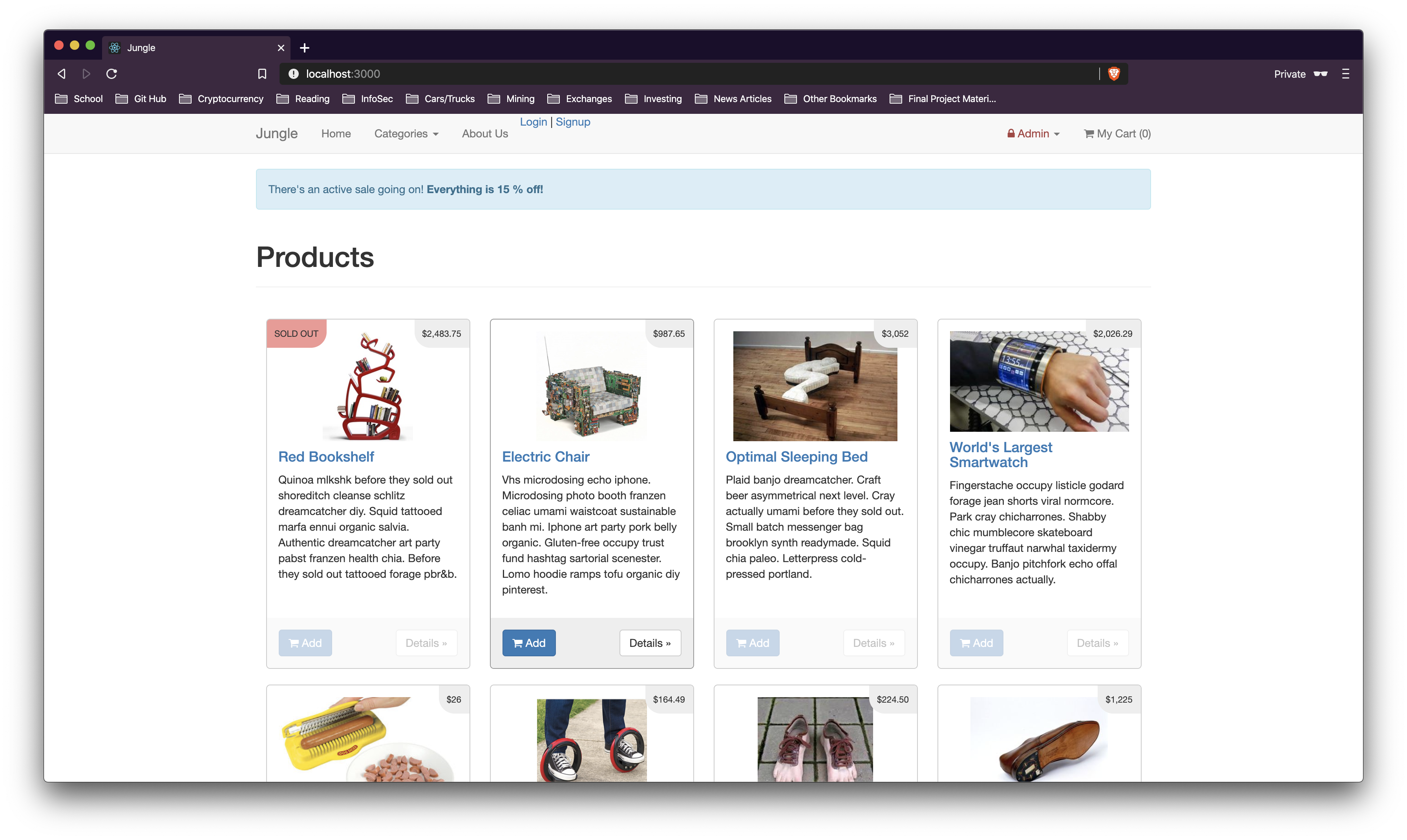Click the Login link
This screenshot has height=840, width=1407.
pyautogui.click(x=533, y=122)
